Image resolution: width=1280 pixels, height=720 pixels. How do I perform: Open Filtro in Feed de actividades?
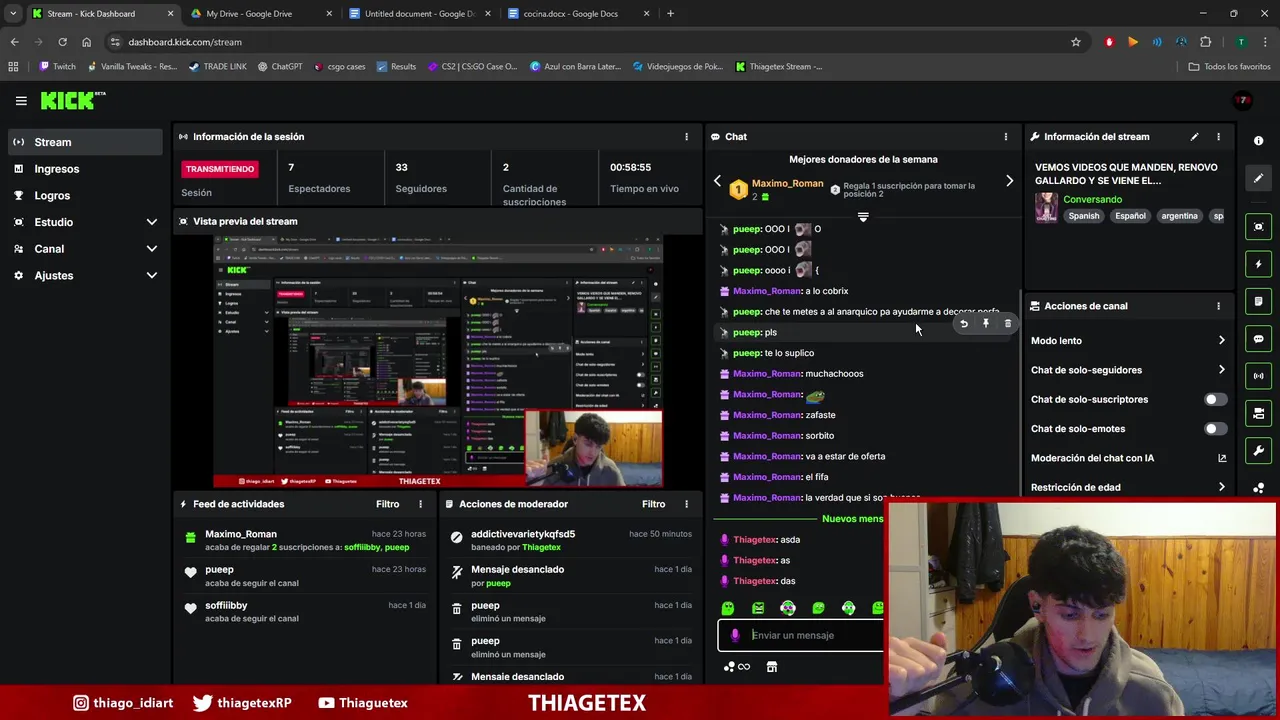tap(387, 504)
